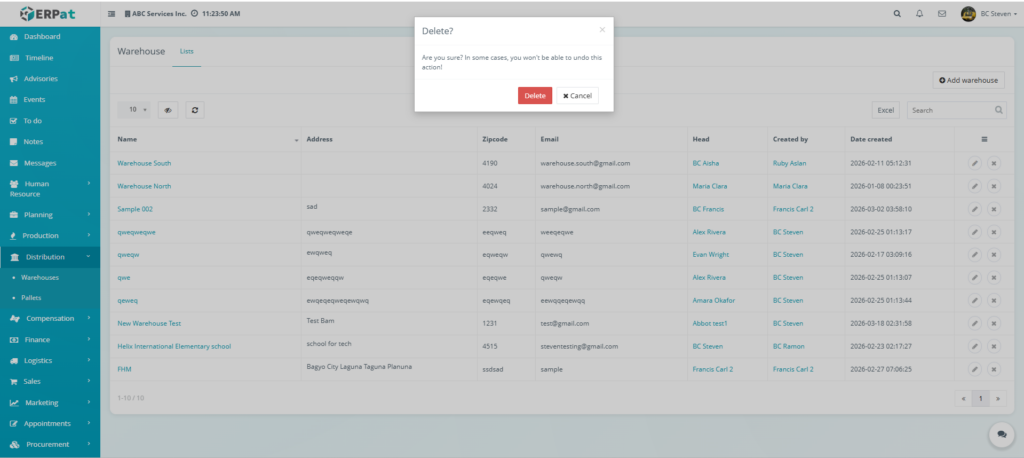
Task: Open the notifications bell icon
Action: click(x=920, y=14)
